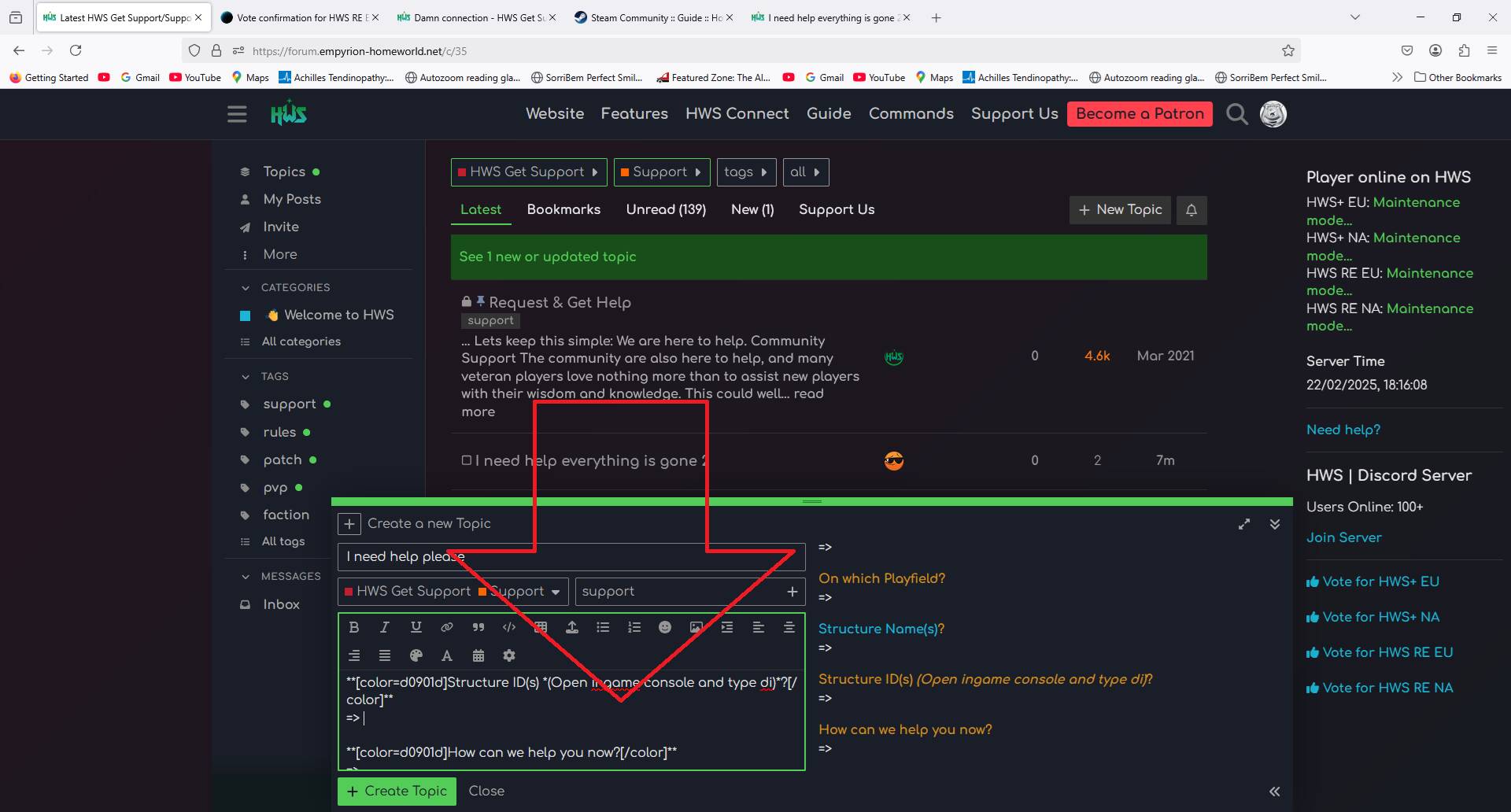Insert preformatted code in the composer
This screenshot has width=1511, height=812.
(509, 627)
